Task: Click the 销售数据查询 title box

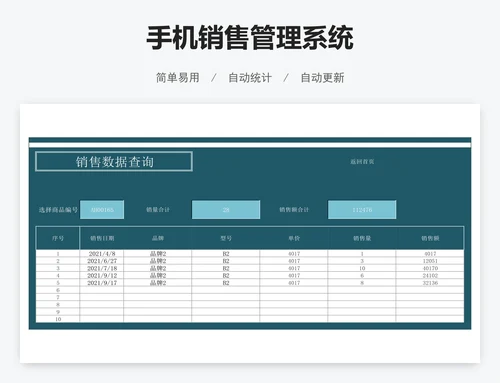Action: coord(114,162)
